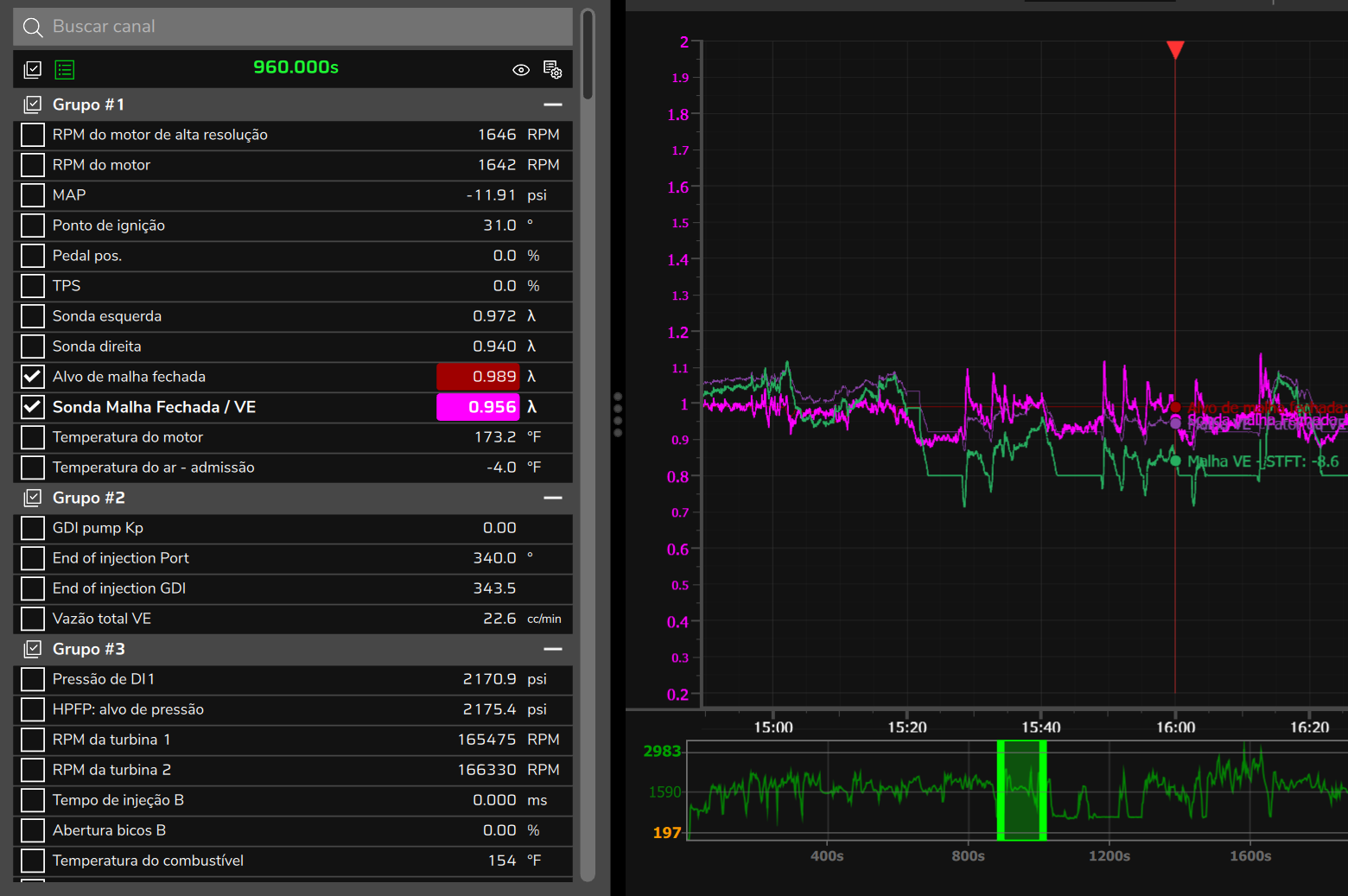Click the Grupo #2 group check icon
Screen dimensions: 1348x896
33,498
